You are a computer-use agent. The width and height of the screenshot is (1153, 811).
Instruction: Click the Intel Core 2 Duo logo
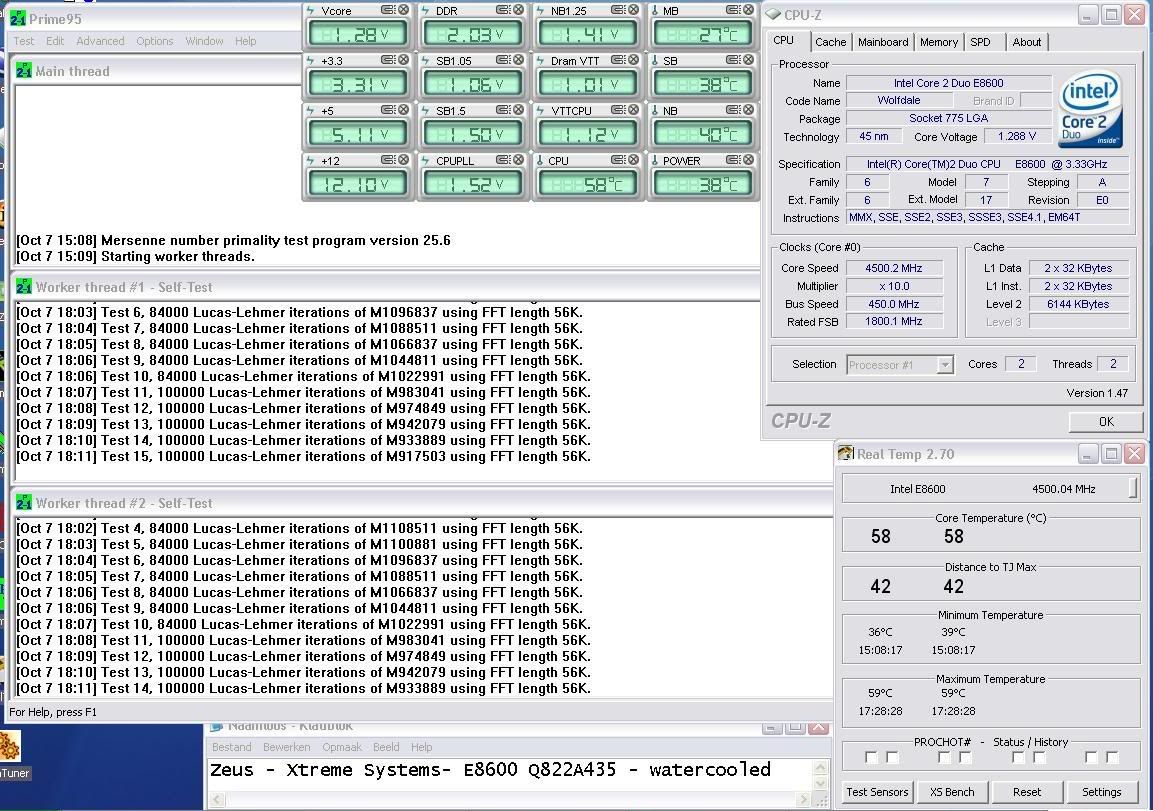[x=1090, y=109]
